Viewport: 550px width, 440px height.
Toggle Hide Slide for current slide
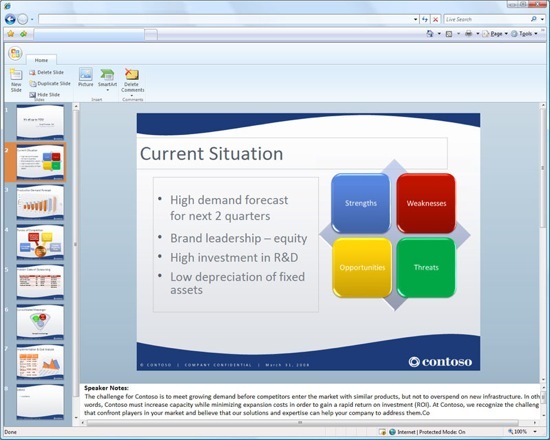tap(45, 95)
